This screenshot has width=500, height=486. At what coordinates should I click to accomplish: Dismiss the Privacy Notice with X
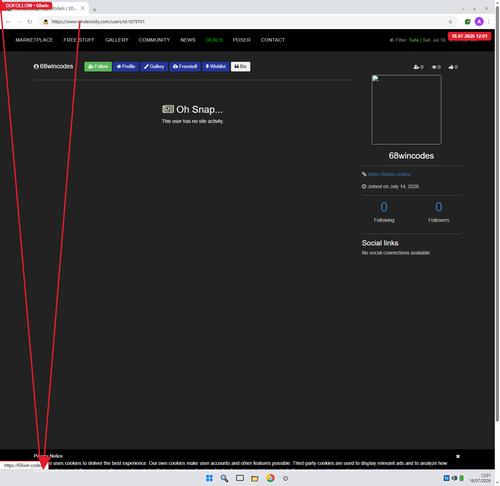pyautogui.click(x=458, y=456)
